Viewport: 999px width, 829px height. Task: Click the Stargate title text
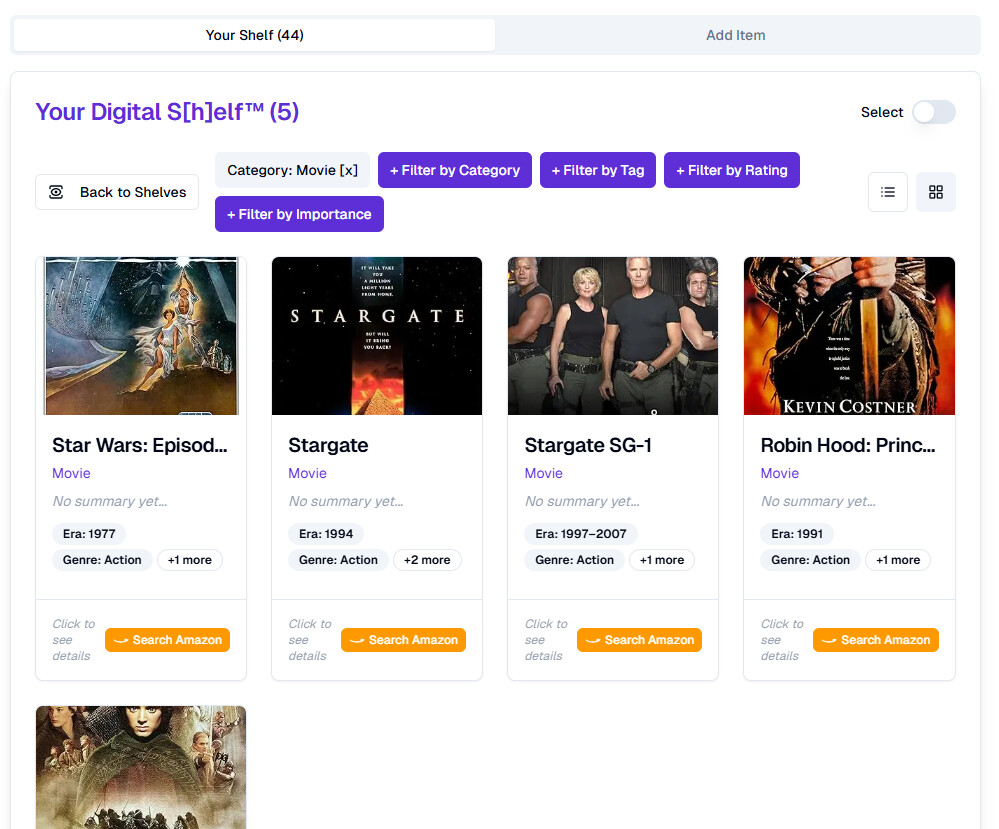click(328, 445)
